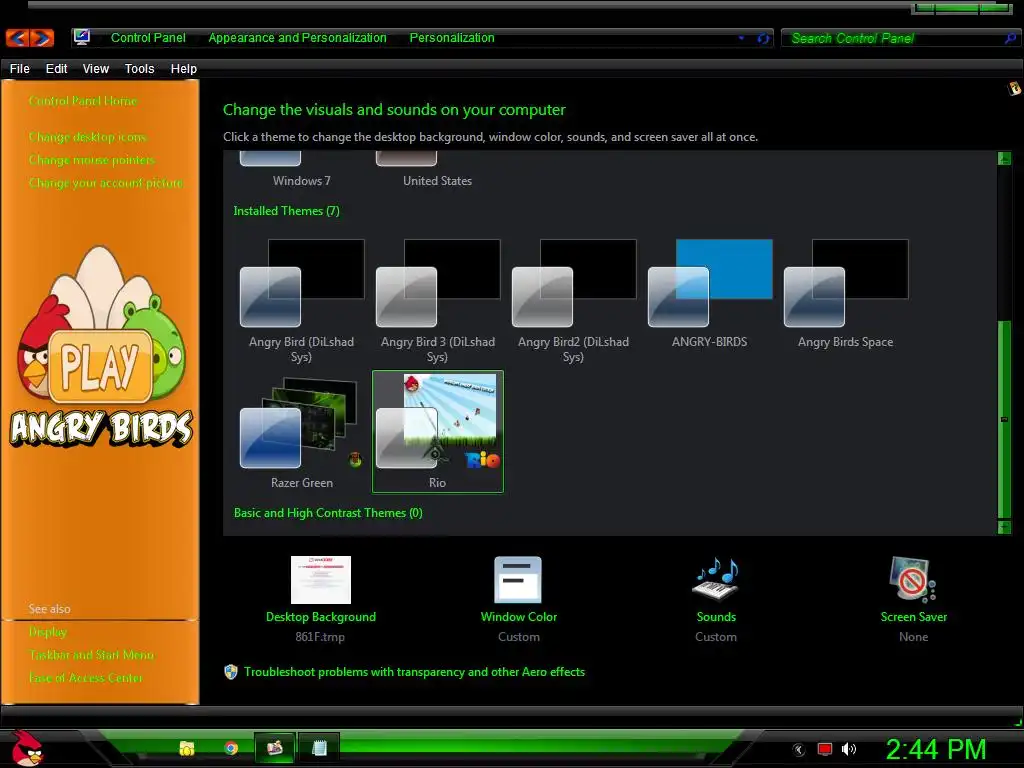
Task: Click the search magnifier icon
Action: [1010, 39]
